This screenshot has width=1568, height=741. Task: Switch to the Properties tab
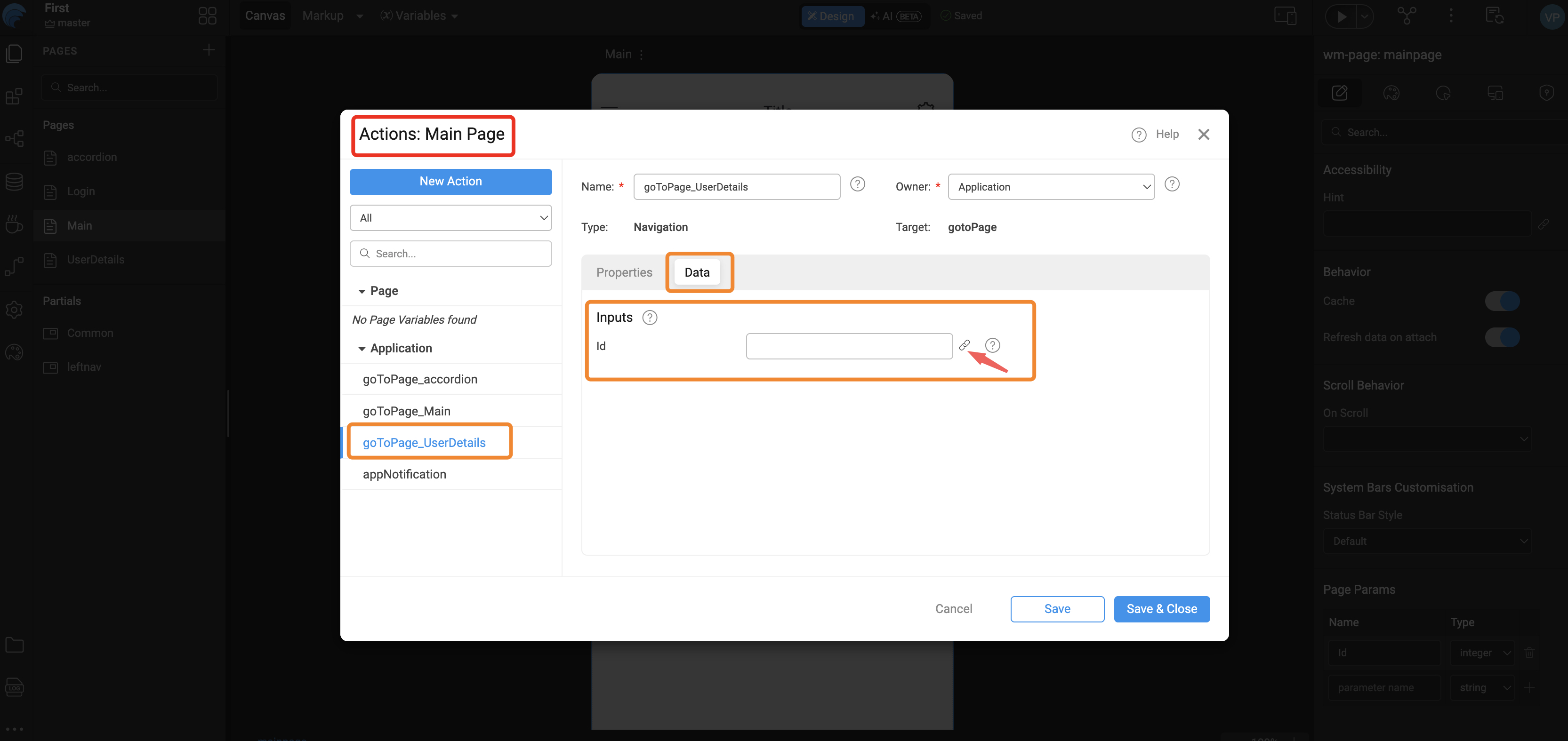coord(624,272)
